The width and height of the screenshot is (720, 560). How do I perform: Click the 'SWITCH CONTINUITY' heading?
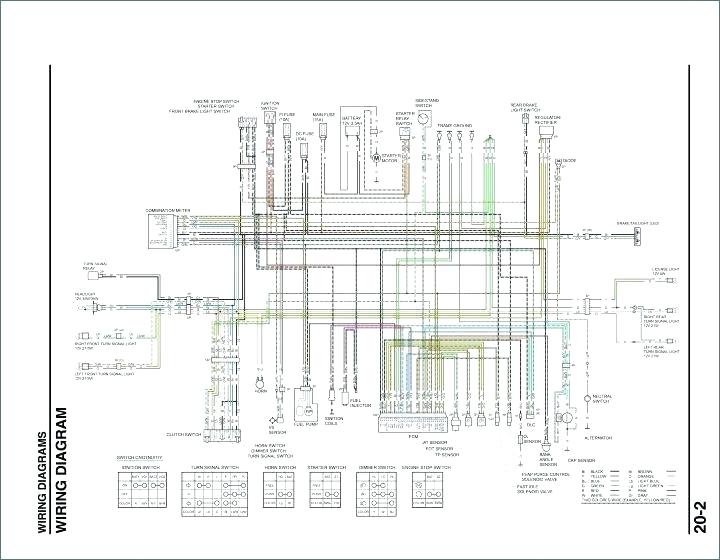(x=140, y=458)
